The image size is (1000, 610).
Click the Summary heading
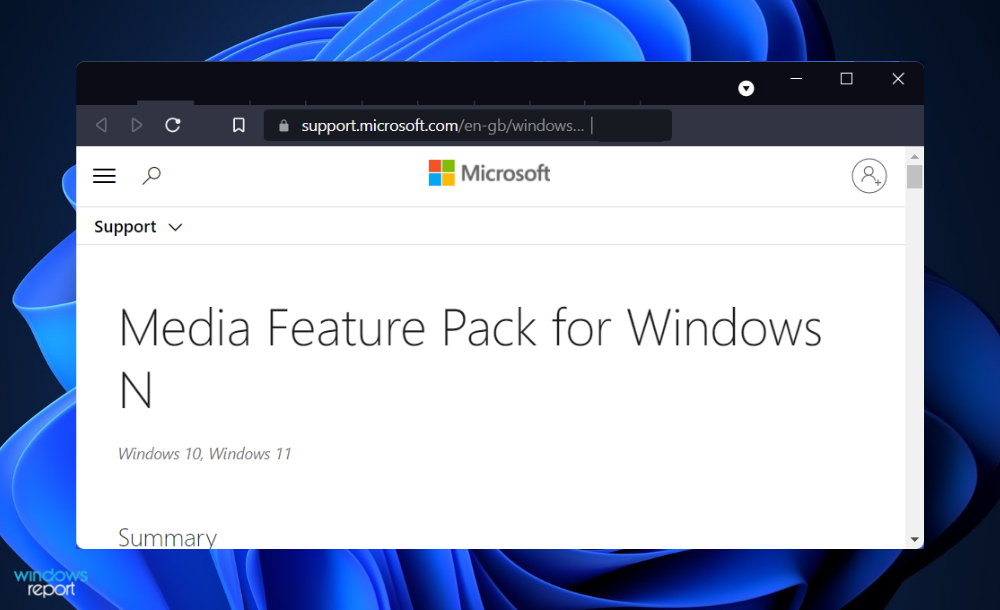click(167, 538)
